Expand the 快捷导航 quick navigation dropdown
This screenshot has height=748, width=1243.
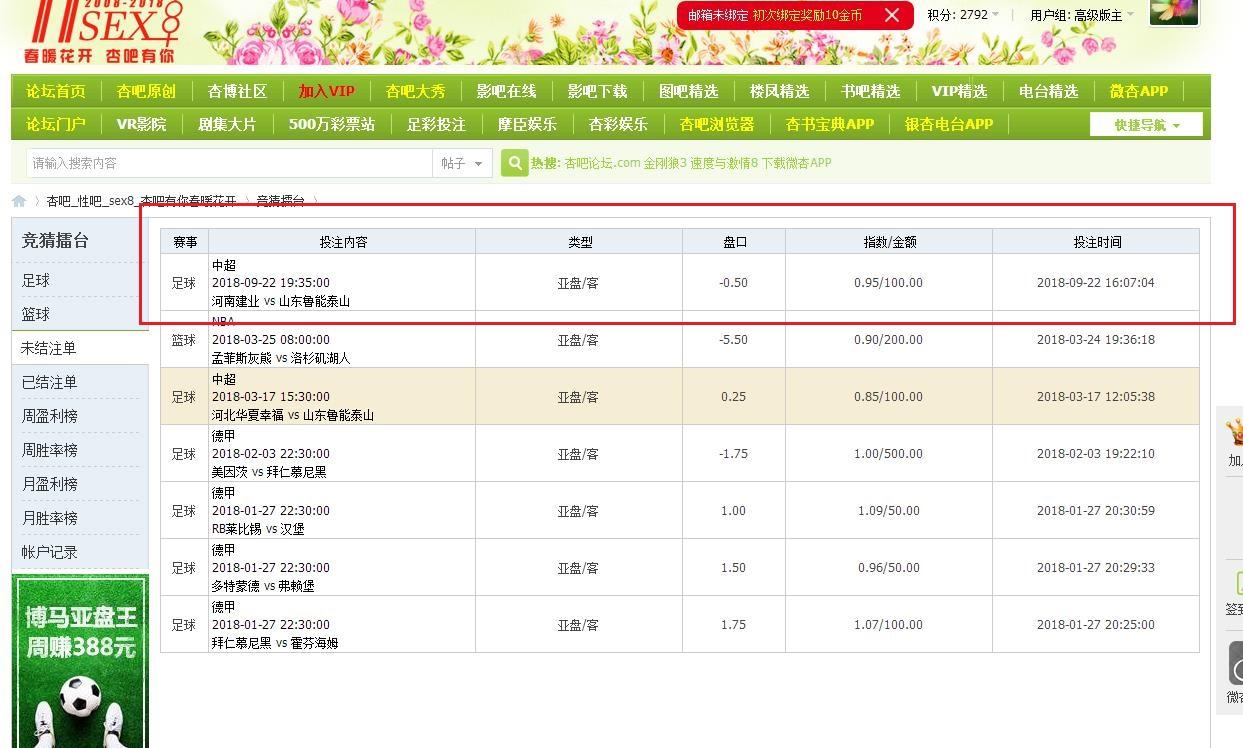1146,125
